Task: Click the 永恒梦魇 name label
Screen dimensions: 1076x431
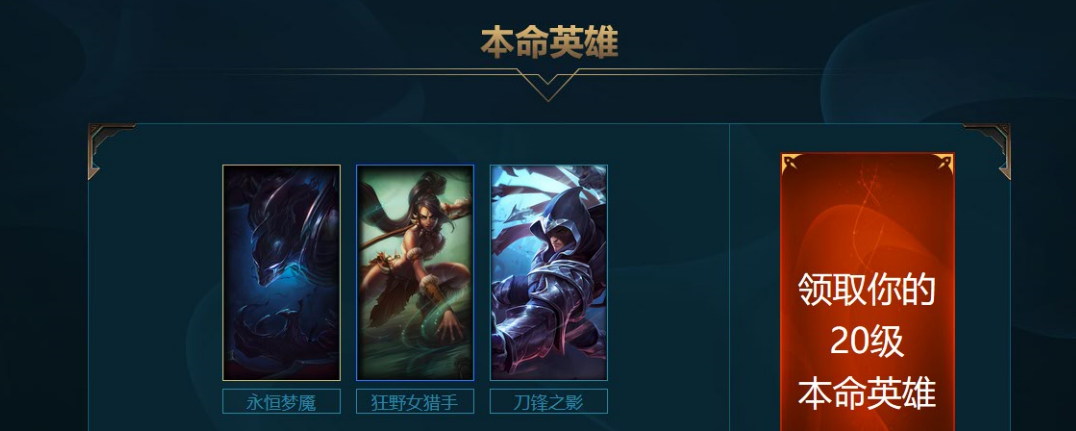Action: [281, 401]
